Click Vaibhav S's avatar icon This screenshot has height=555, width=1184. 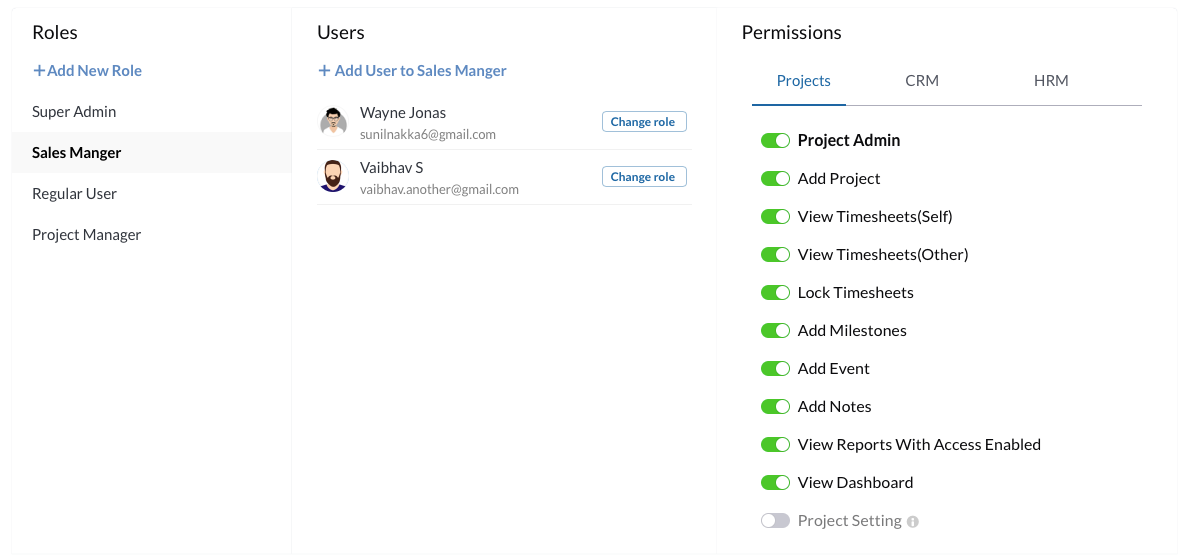[x=333, y=177]
